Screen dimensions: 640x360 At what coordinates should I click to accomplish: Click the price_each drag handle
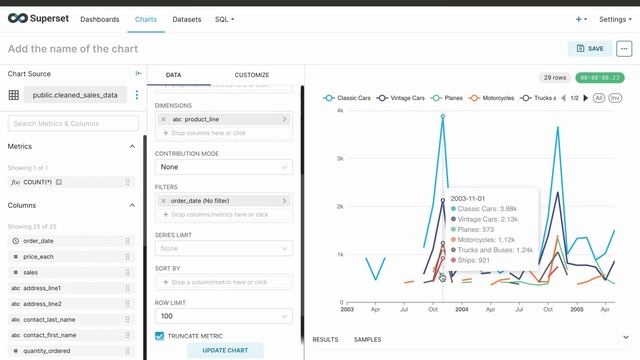coord(127,257)
